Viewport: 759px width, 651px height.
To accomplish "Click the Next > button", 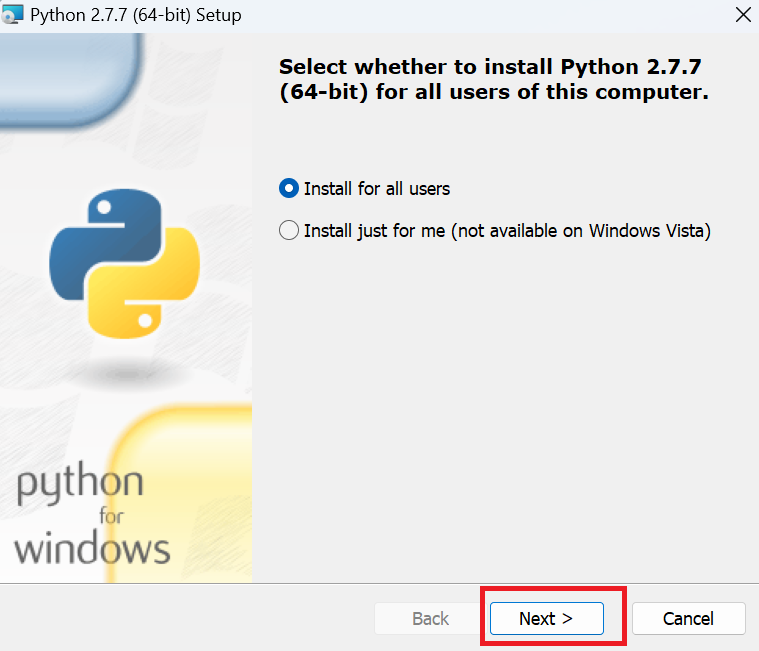I will coord(546,618).
